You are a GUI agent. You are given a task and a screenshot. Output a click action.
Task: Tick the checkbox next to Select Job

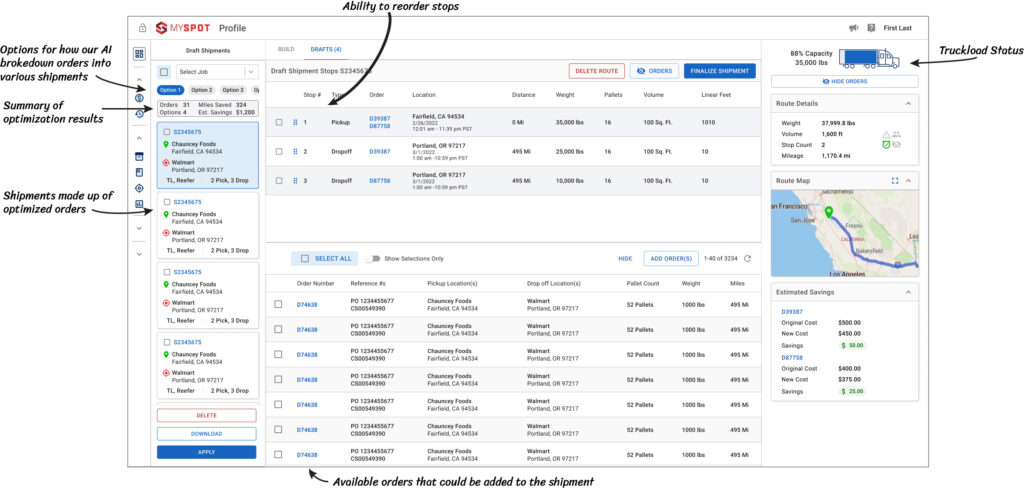point(165,72)
